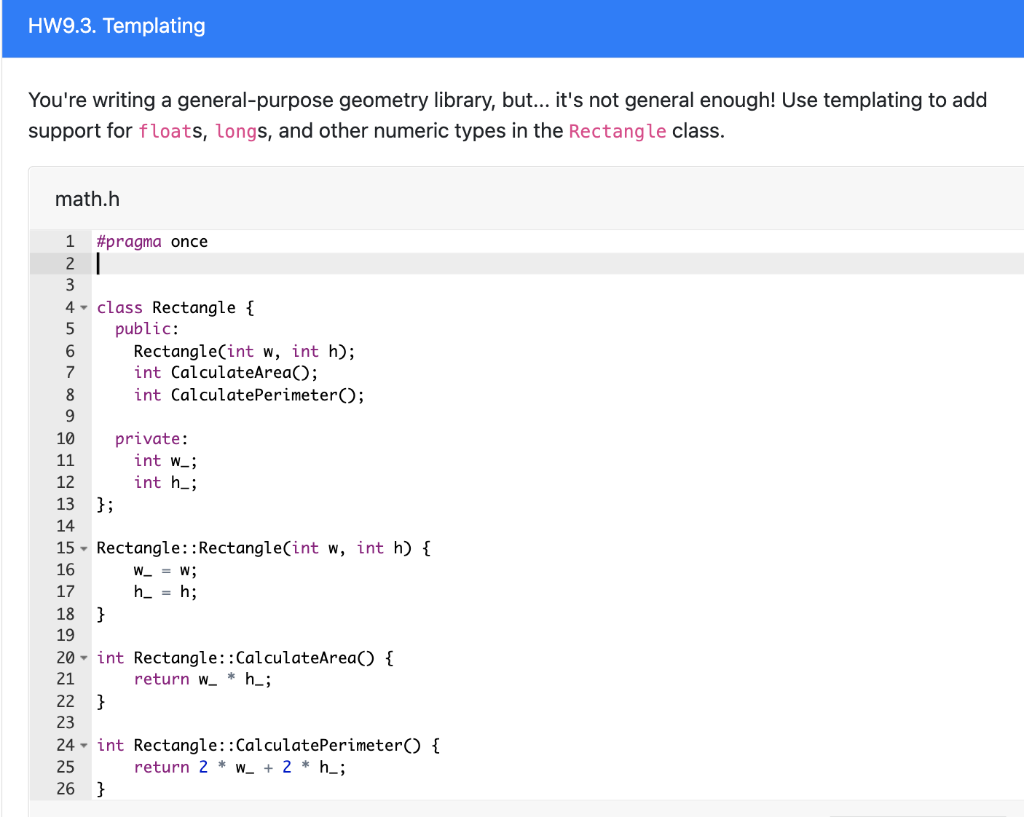
Task: Click line number 26 in the gutter
Action: (66, 788)
